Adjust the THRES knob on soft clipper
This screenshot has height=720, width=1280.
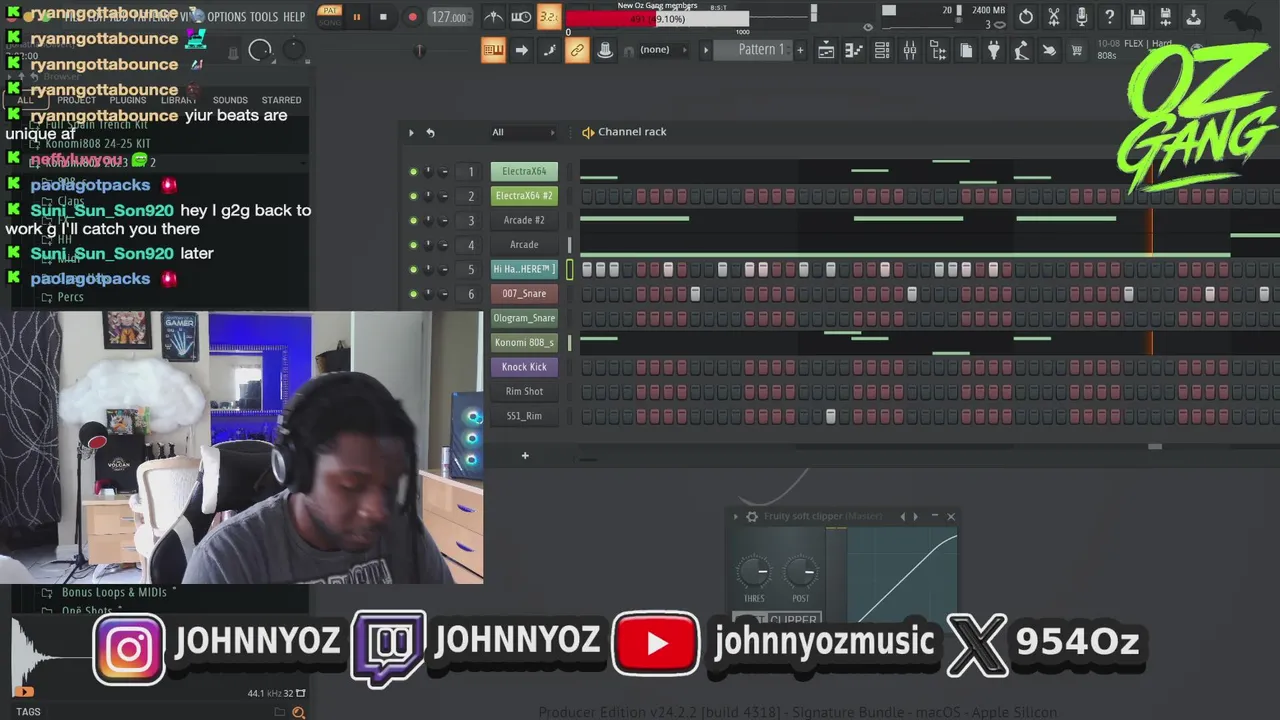coord(754,573)
